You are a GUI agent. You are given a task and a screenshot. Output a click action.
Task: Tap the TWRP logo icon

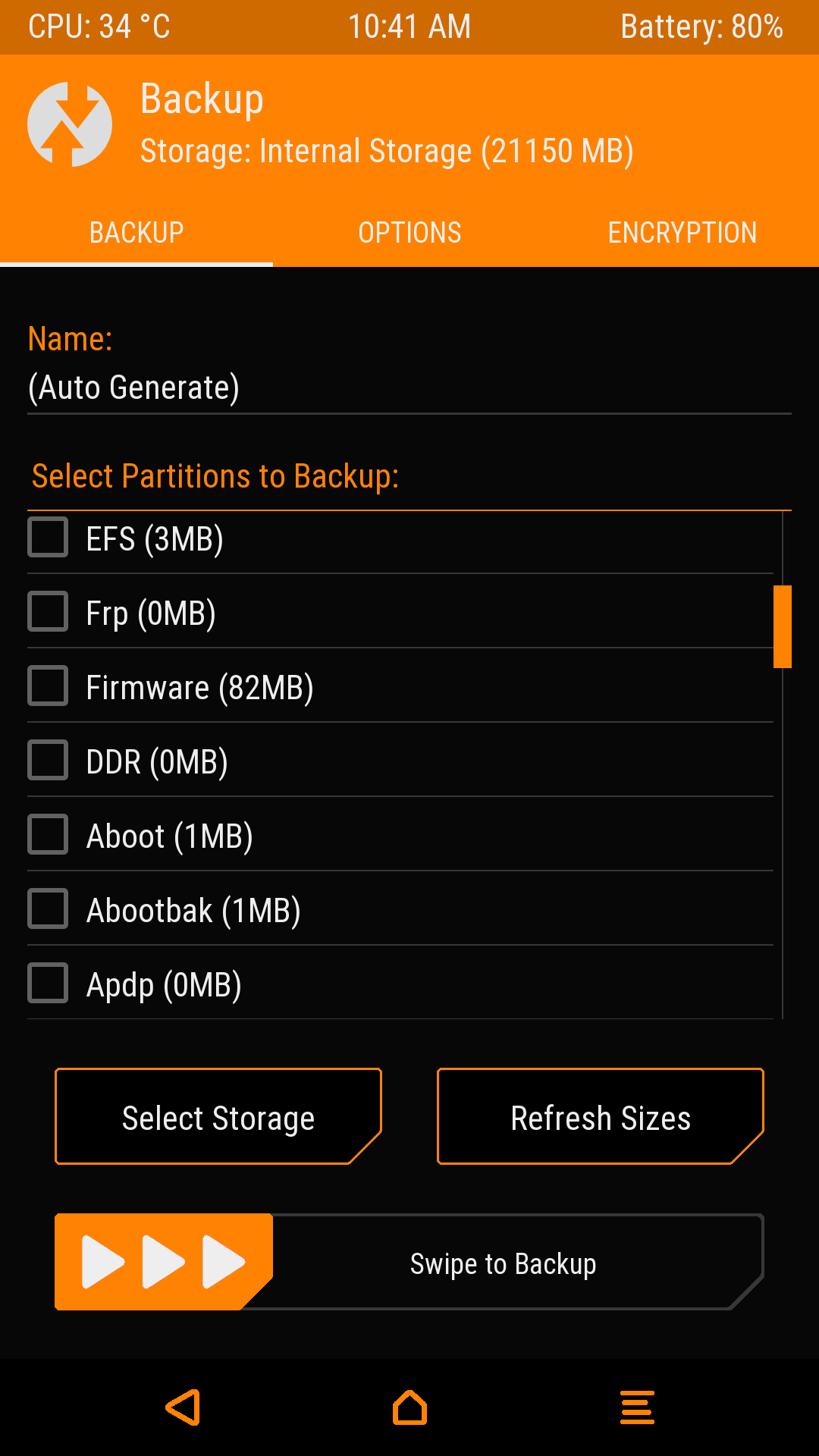(x=70, y=124)
